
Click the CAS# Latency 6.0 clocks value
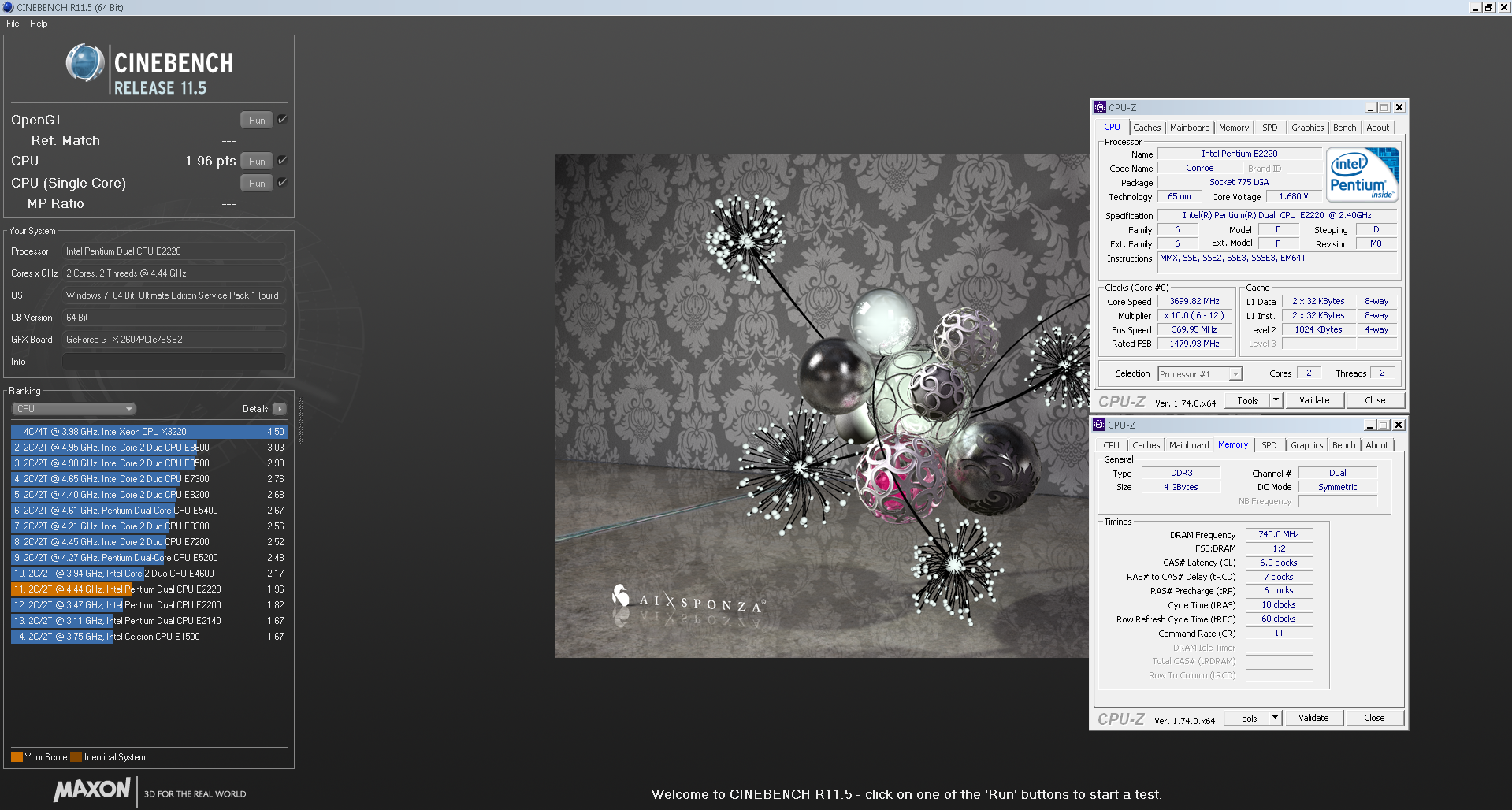1278,563
